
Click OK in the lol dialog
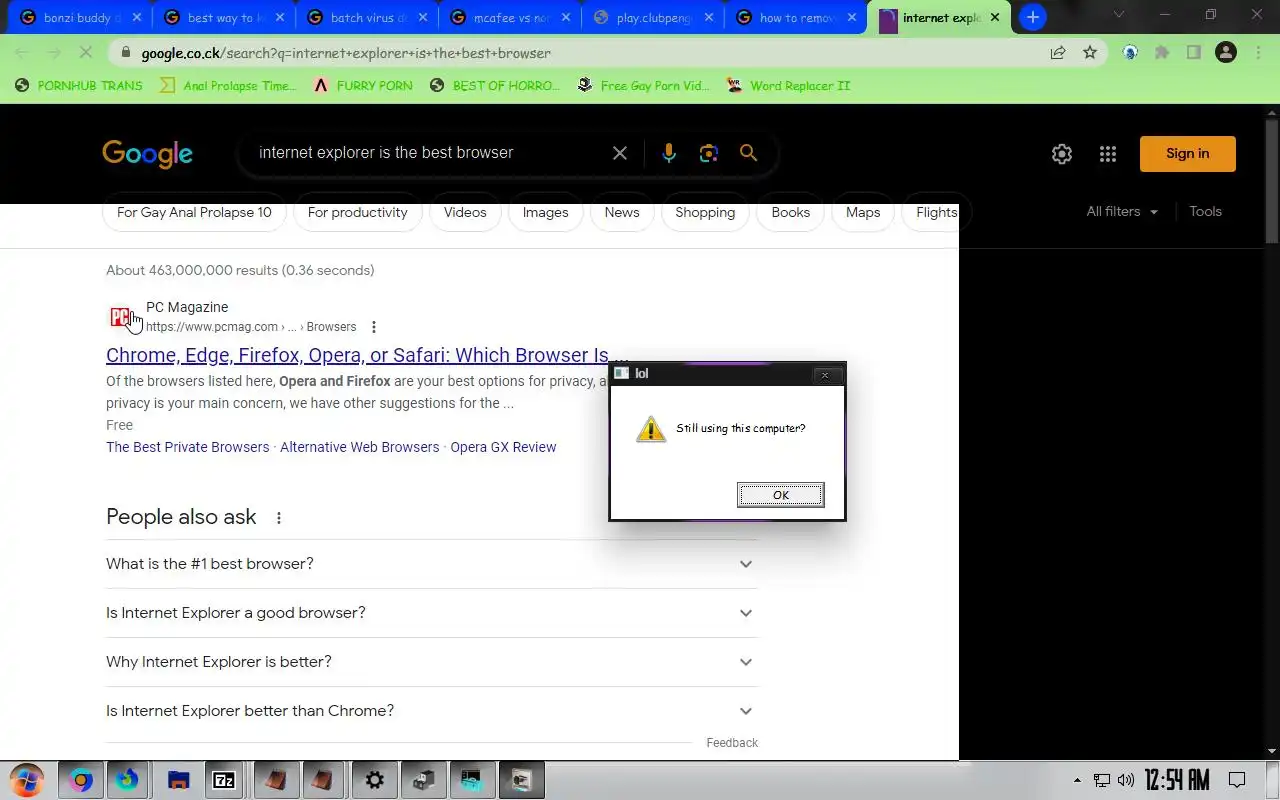(780, 495)
